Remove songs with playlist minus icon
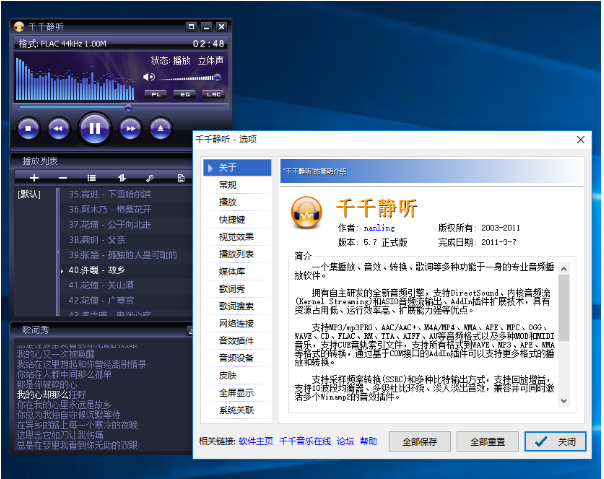The image size is (604, 479). coord(63,178)
